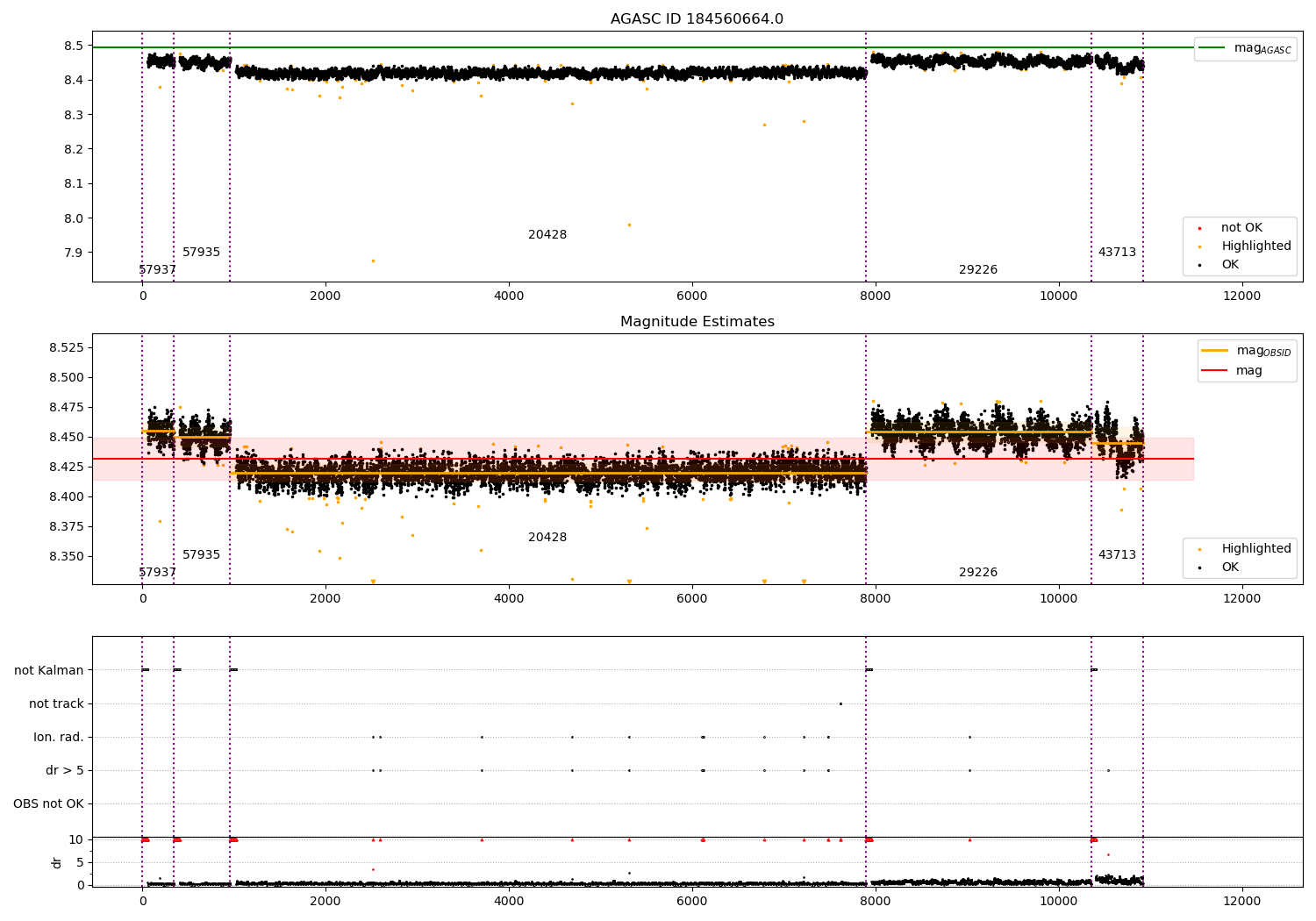This screenshot has height=921, width=1316.
Task: Click x-tick 12000 under the top plot
Action: (x=1241, y=296)
